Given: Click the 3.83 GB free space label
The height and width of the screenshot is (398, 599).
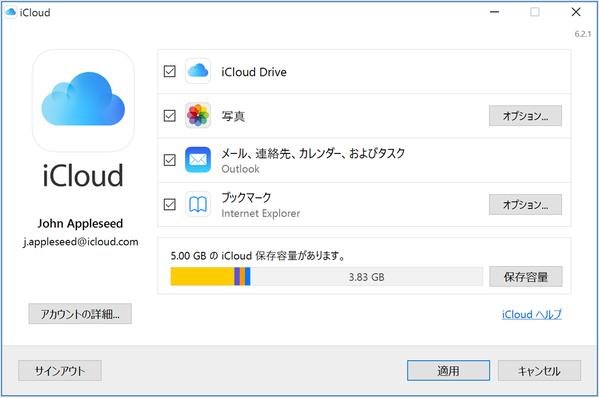Looking at the screenshot, I should (366, 277).
